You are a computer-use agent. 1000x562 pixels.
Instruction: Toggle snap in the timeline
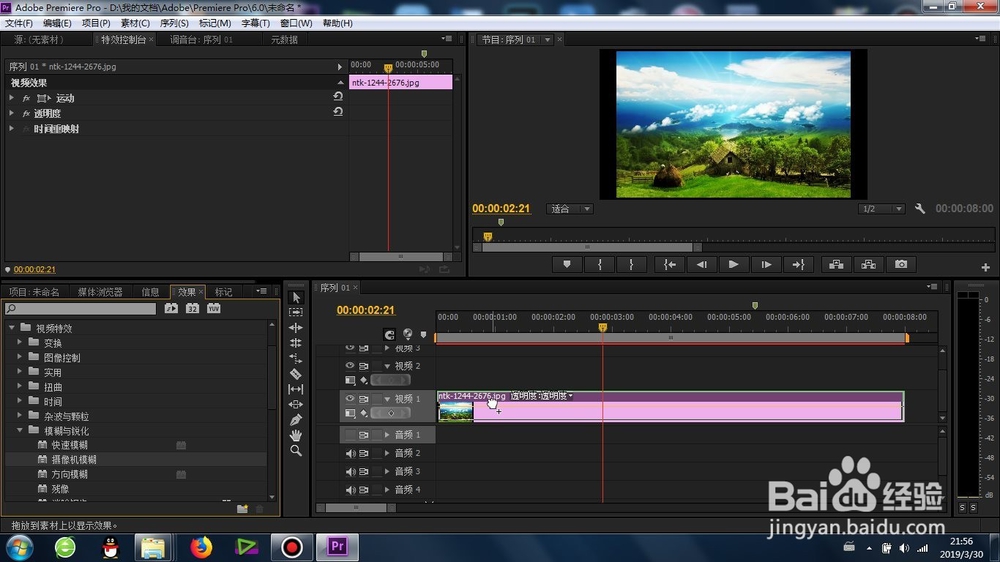389,334
